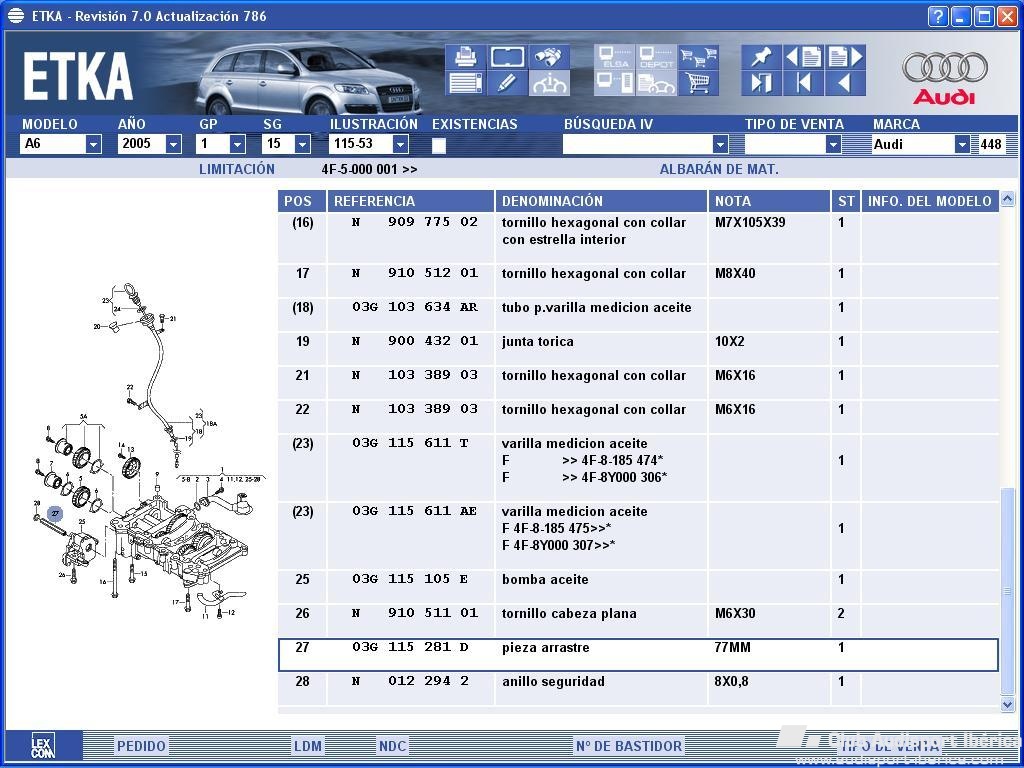Open the MARCA dropdown arrow
Image resolution: width=1024 pixels, height=768 pixels.
click(962, 144)
